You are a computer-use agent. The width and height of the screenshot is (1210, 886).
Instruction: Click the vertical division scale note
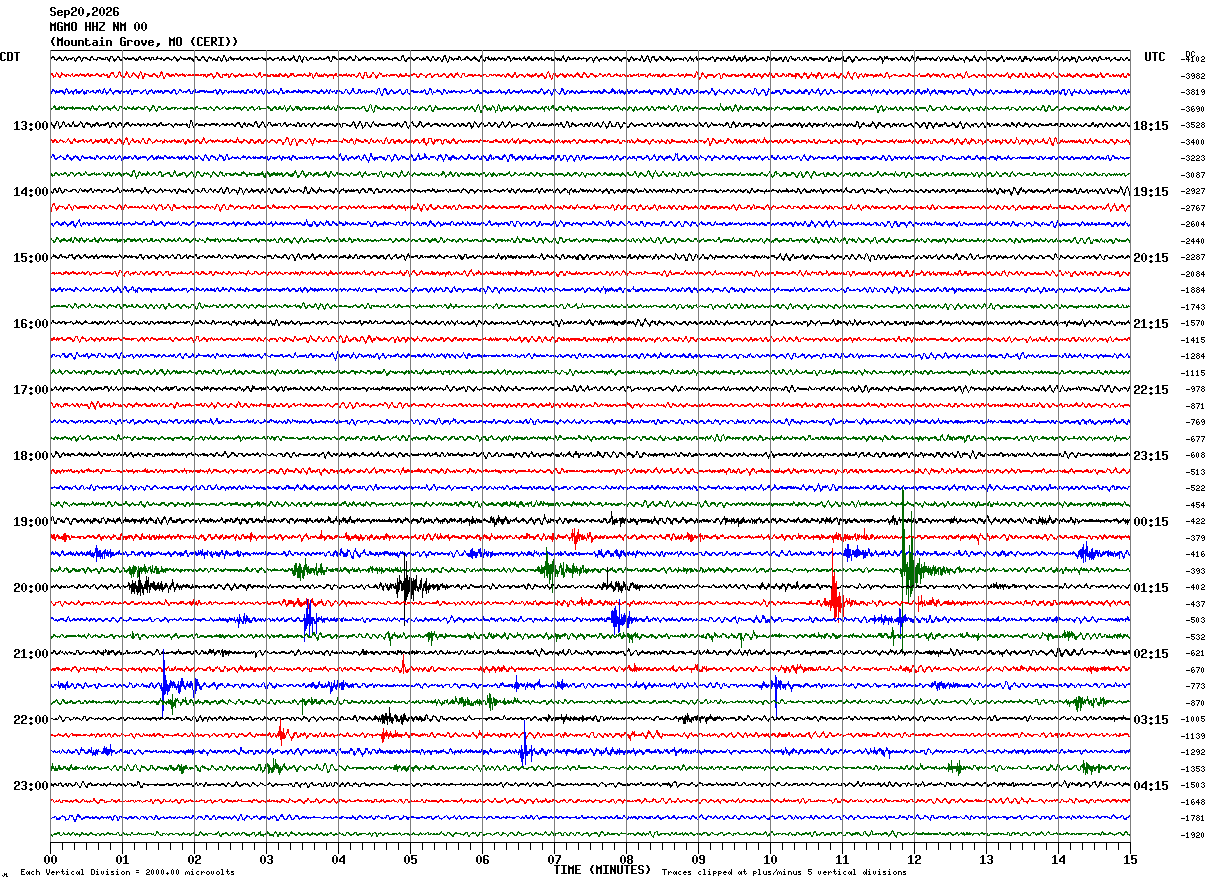[127, 872]
